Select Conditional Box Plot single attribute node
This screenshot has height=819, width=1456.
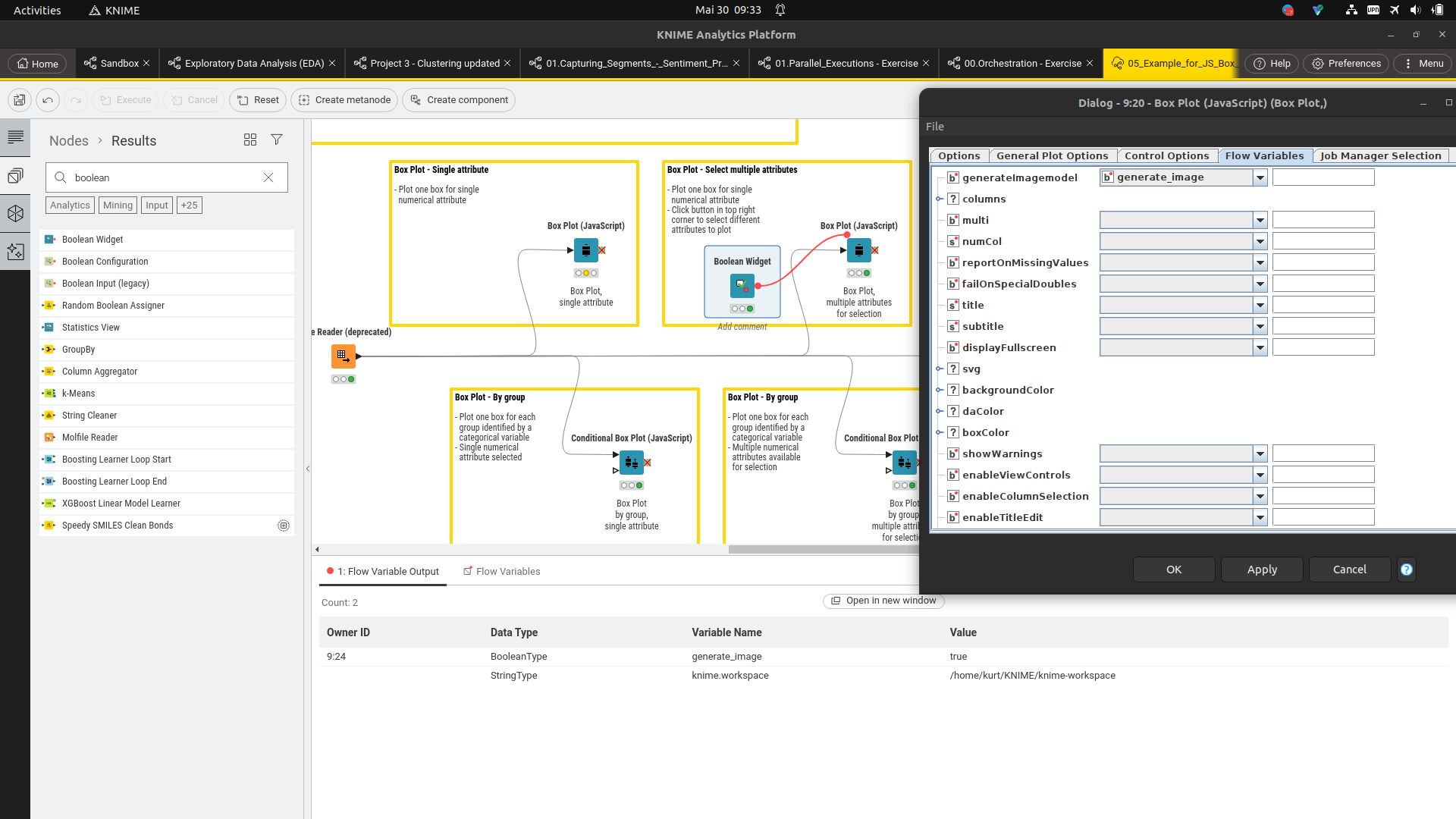click(631, 463)
